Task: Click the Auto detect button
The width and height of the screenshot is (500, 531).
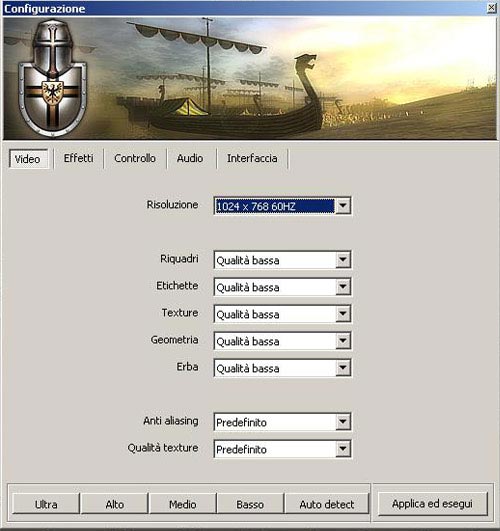Action: [327, 504]
